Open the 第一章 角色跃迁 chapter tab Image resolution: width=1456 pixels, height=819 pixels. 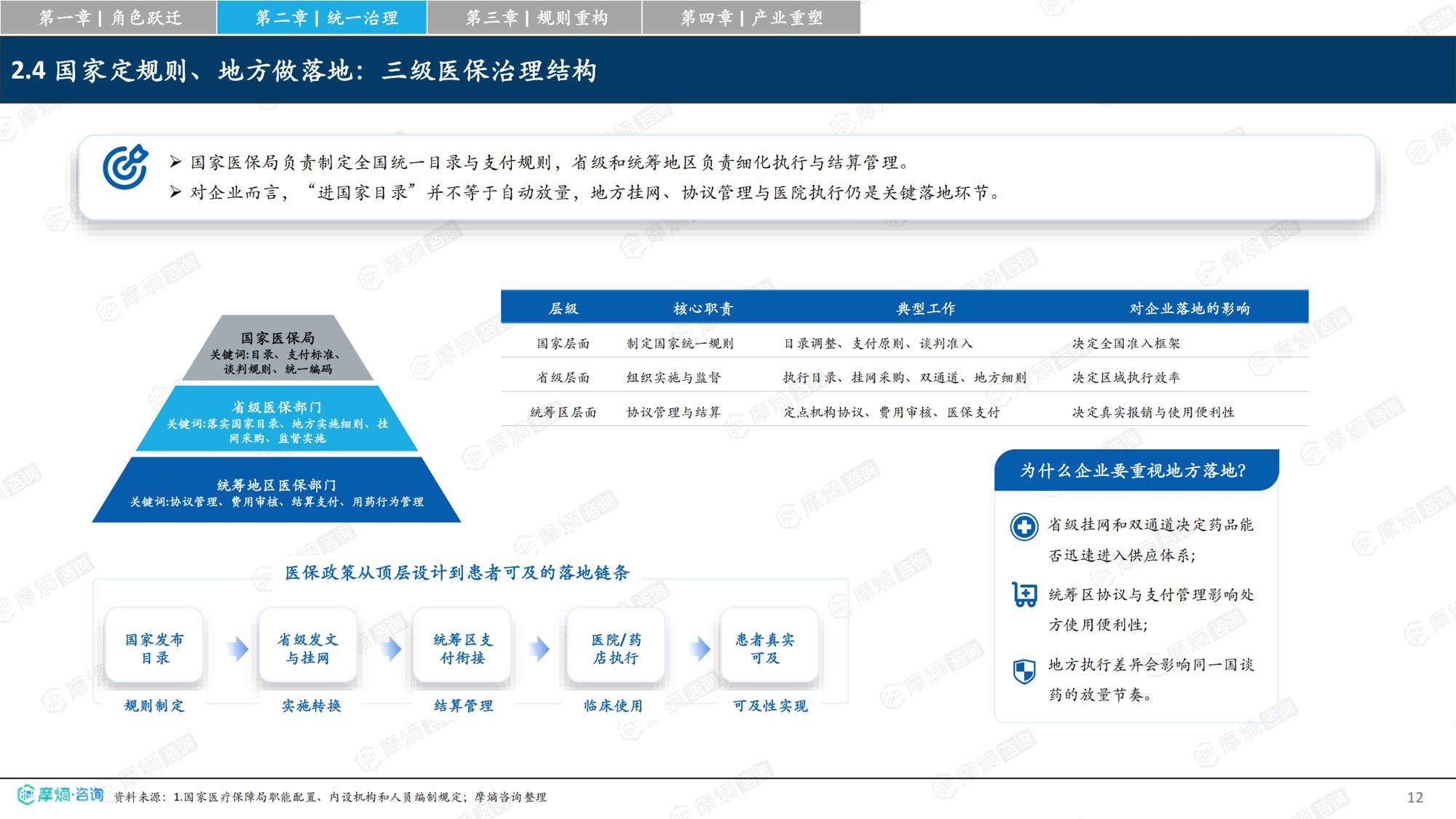coord(108,17)
